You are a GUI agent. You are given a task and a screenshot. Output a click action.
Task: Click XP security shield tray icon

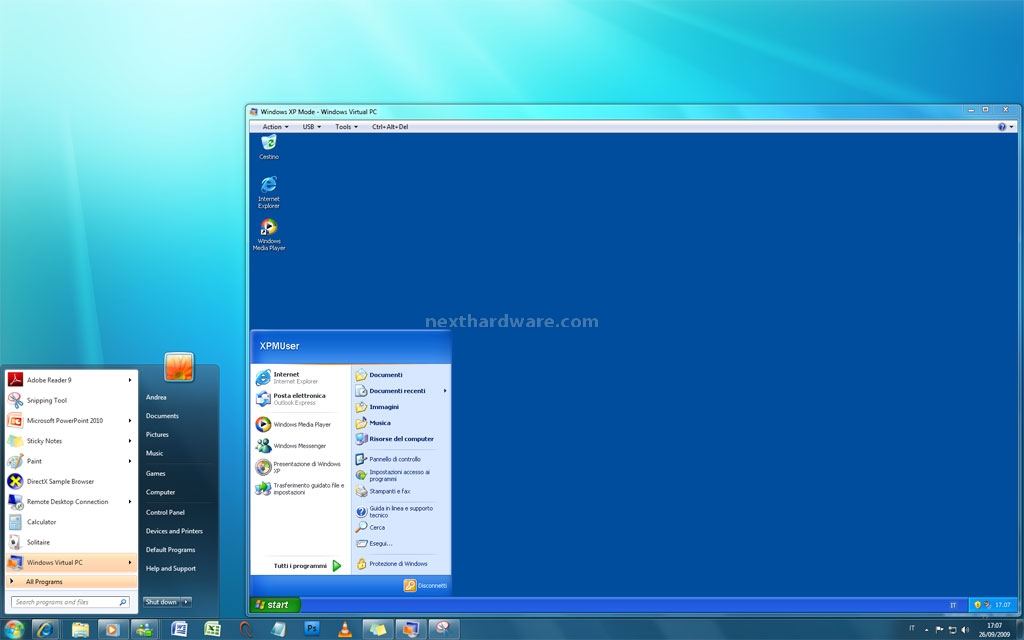tap(978, 605)
